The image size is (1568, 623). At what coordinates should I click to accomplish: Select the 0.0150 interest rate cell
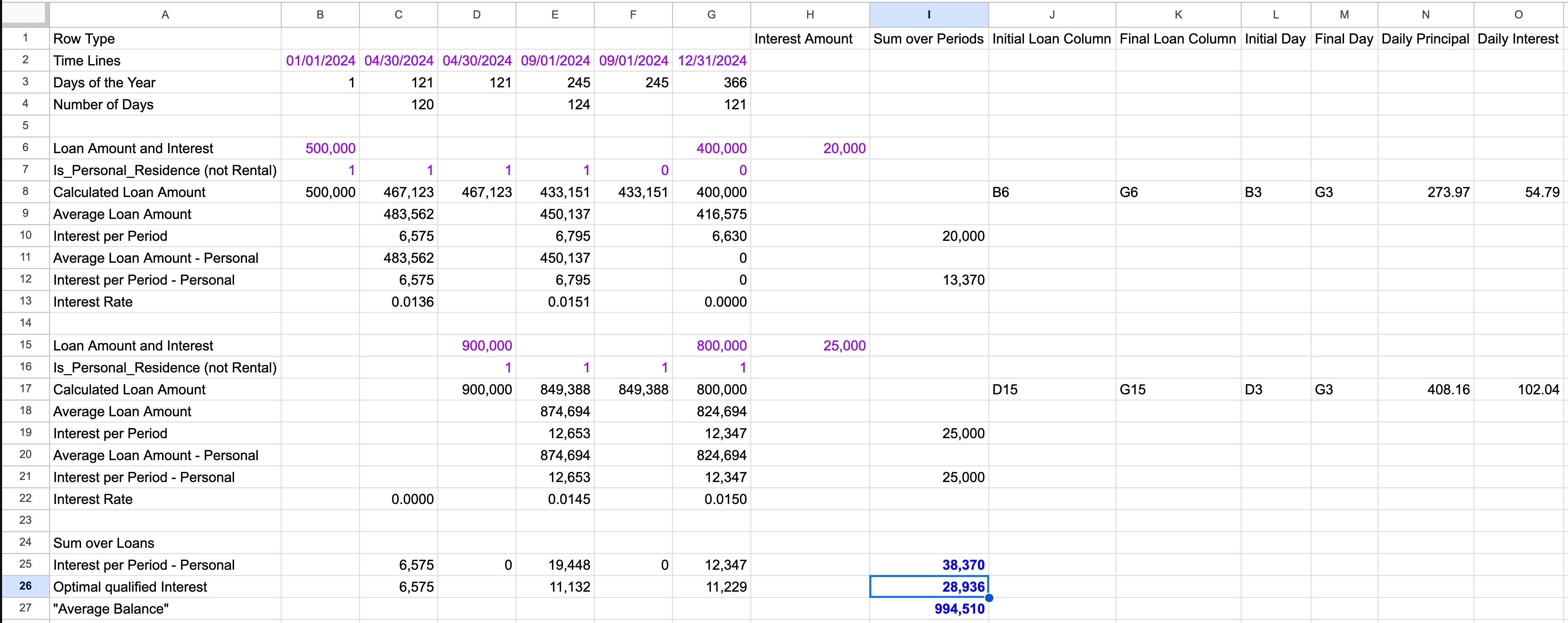(712, 499)
